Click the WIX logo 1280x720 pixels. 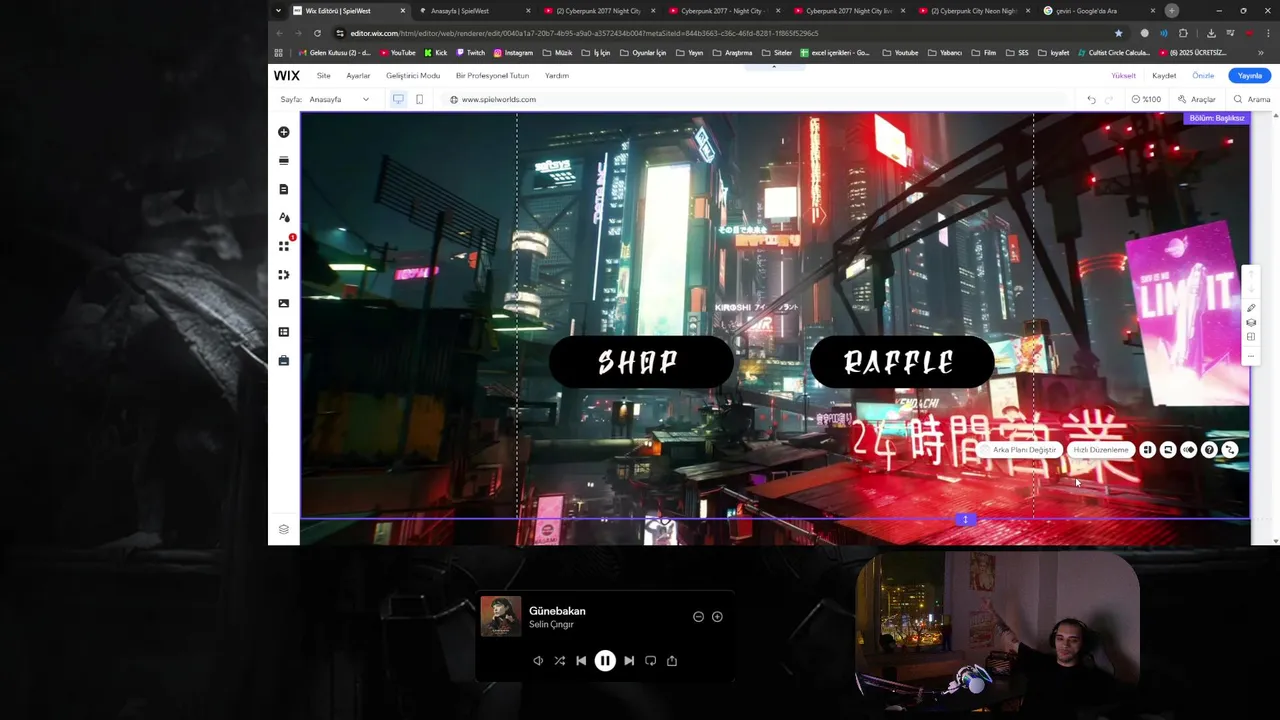click(287, 76)
